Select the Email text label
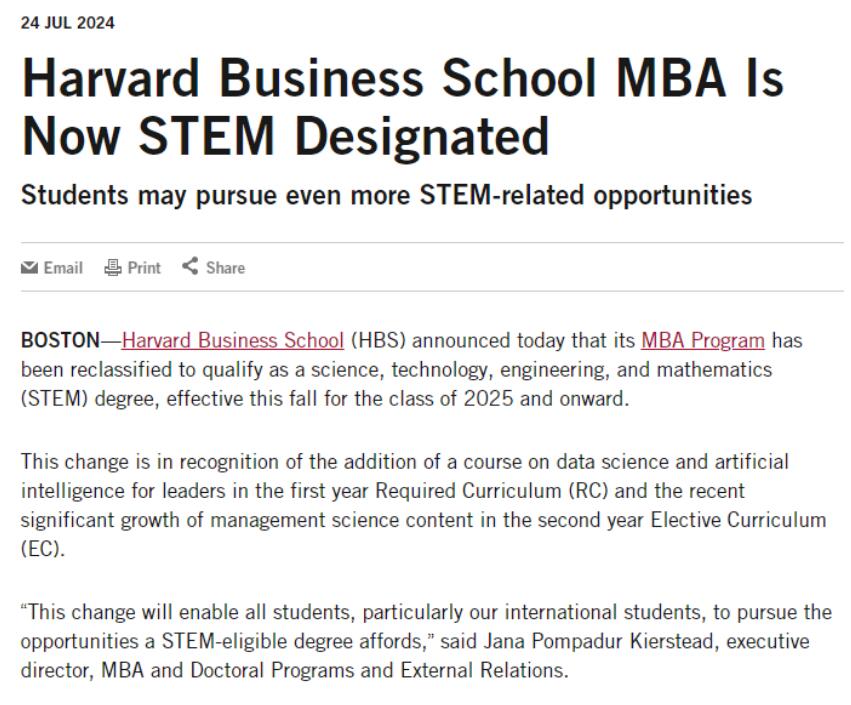Screen dimensions: 851x705 (x=63, y=268)
